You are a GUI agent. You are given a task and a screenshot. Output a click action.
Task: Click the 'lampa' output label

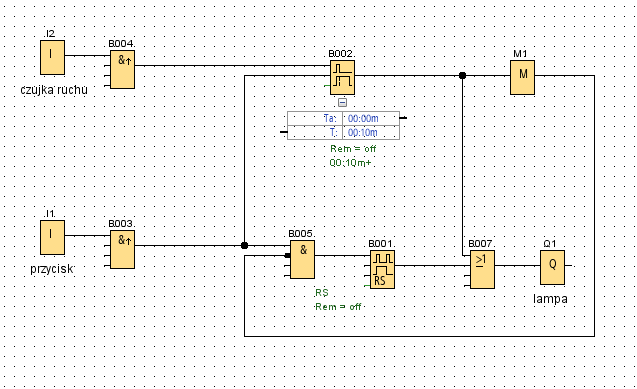(x=550, y=299)
